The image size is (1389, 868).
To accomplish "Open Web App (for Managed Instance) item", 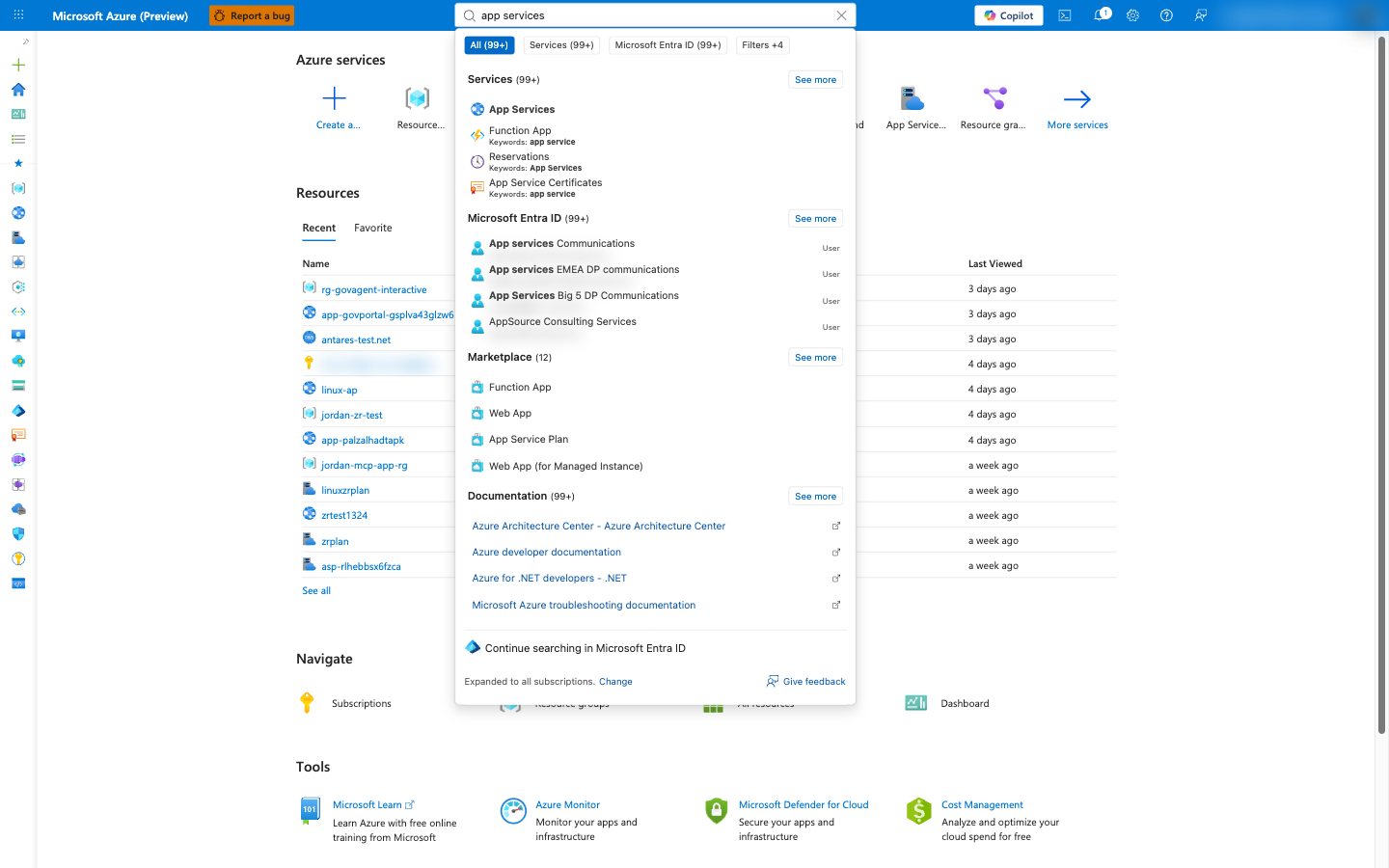I will point(655,466).
